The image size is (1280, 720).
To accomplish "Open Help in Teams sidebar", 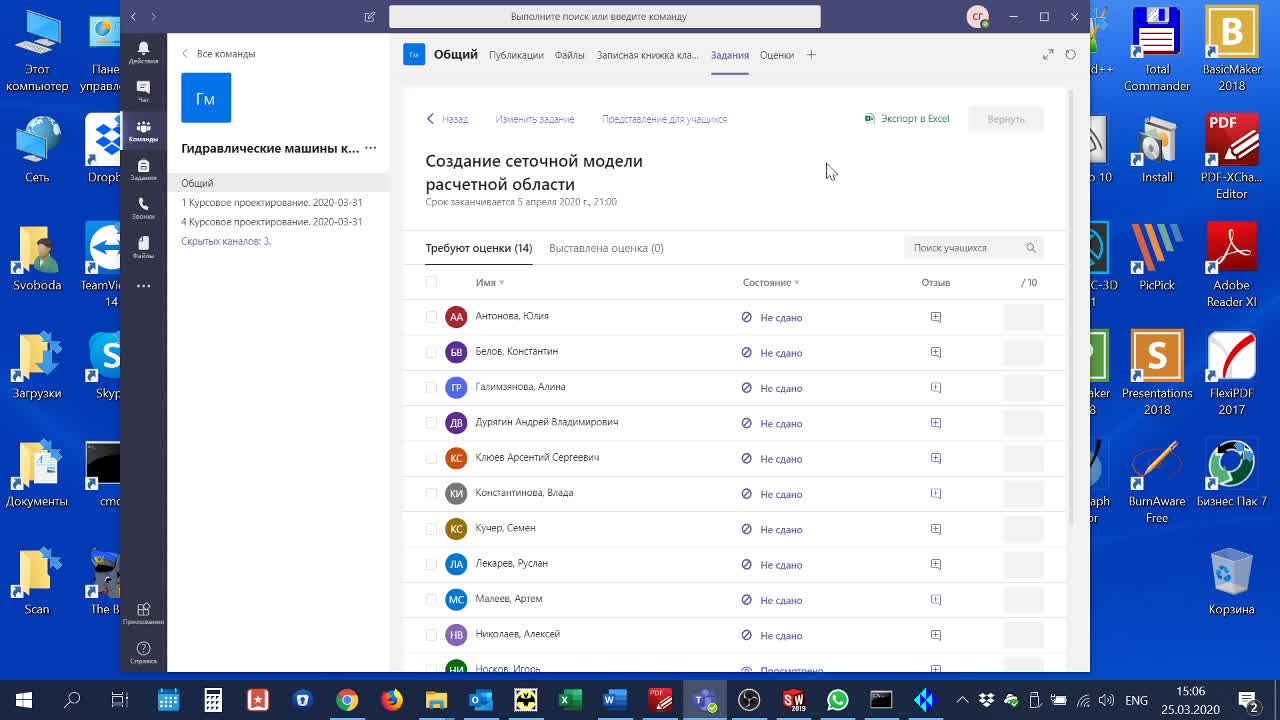I will coord(143,653).
